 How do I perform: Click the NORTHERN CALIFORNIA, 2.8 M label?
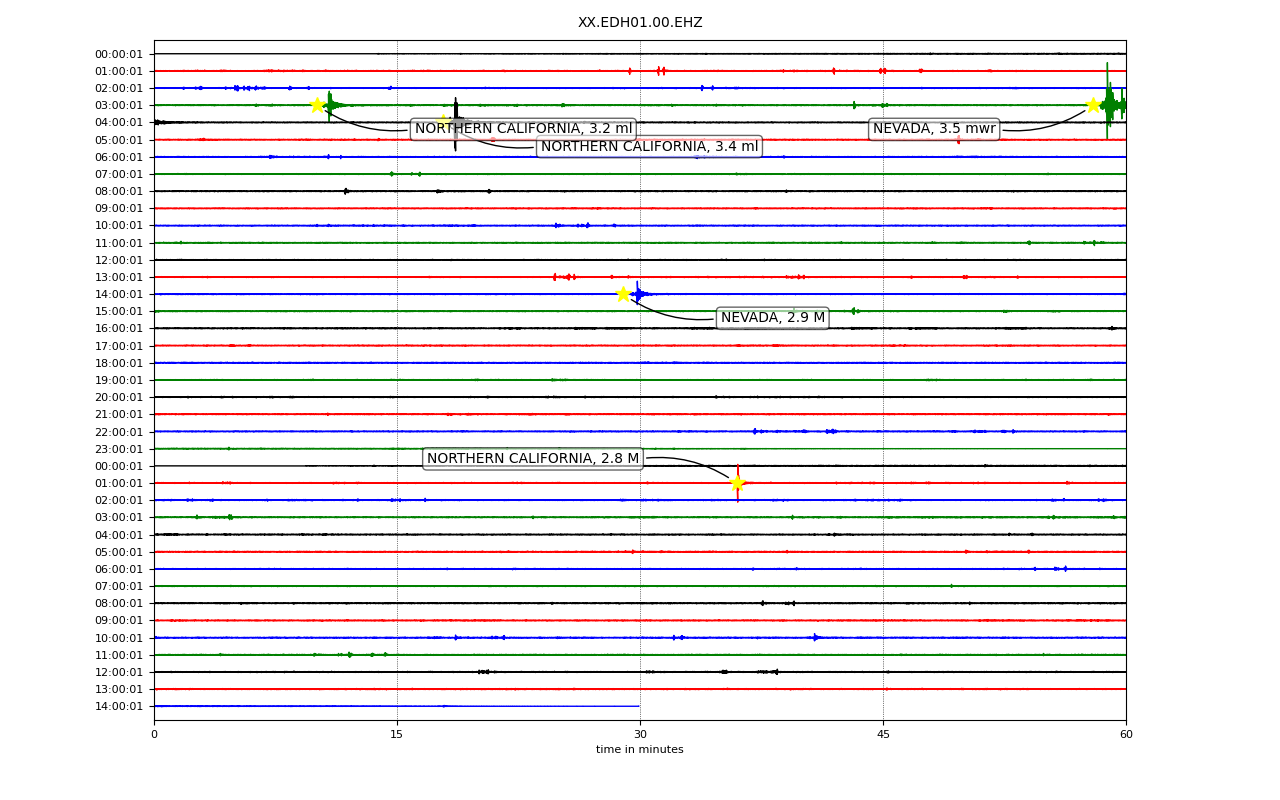533,459
